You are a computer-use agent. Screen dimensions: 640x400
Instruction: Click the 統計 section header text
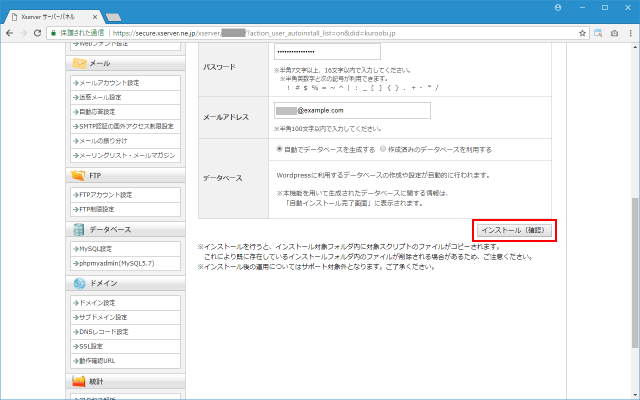(96, 382)
